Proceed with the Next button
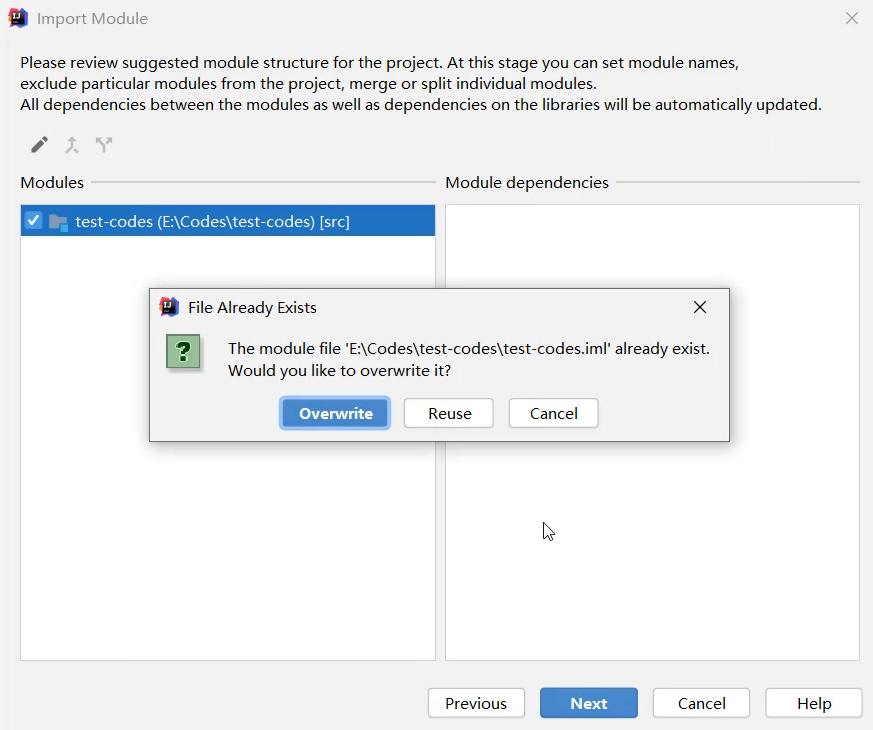This screenshot has width=873, height=730. pyautogui.click(x=588, y=703)
